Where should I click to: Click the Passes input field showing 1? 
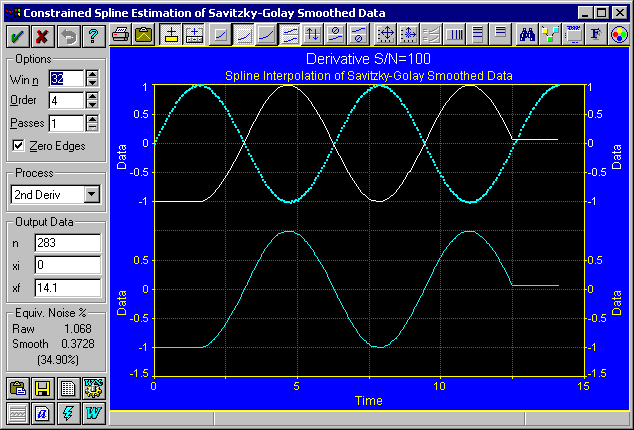tap(66, 123)
